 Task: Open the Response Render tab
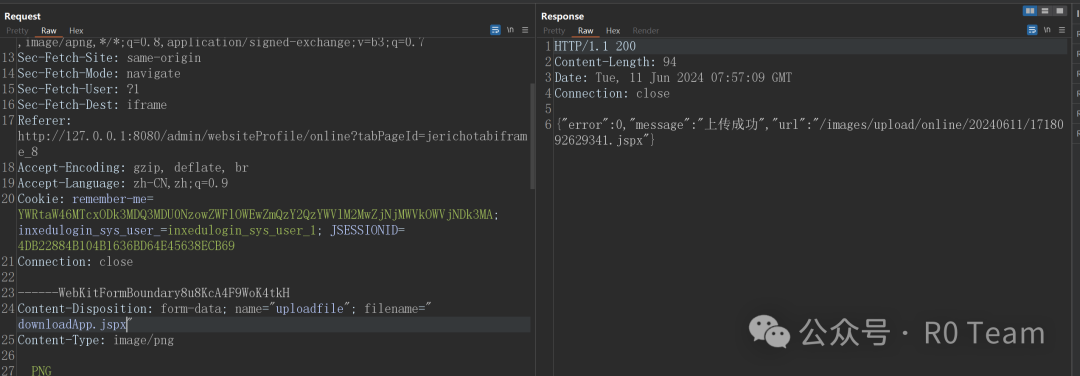645,31
